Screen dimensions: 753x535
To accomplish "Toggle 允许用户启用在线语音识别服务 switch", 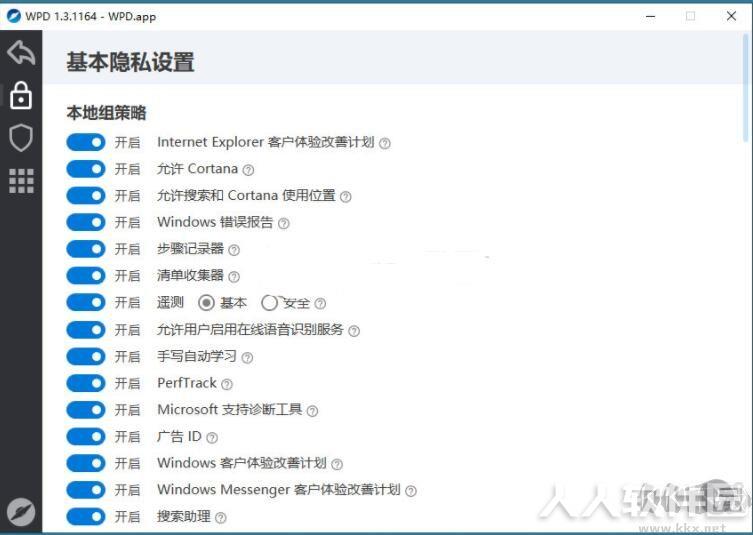I will (x=85, y=329).
